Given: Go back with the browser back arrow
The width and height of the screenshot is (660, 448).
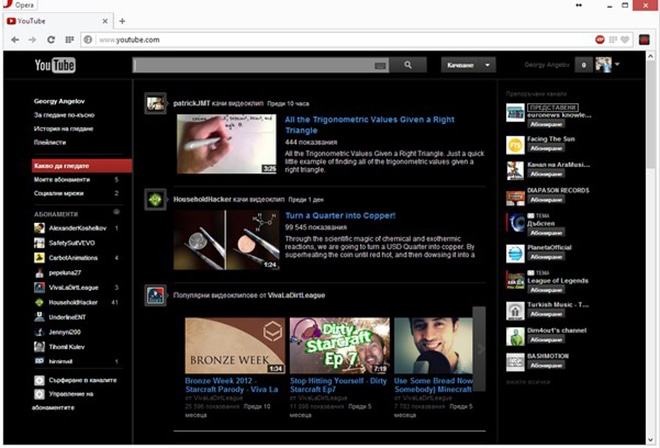Looking at the screenshot, I should (x=15, y=40).
